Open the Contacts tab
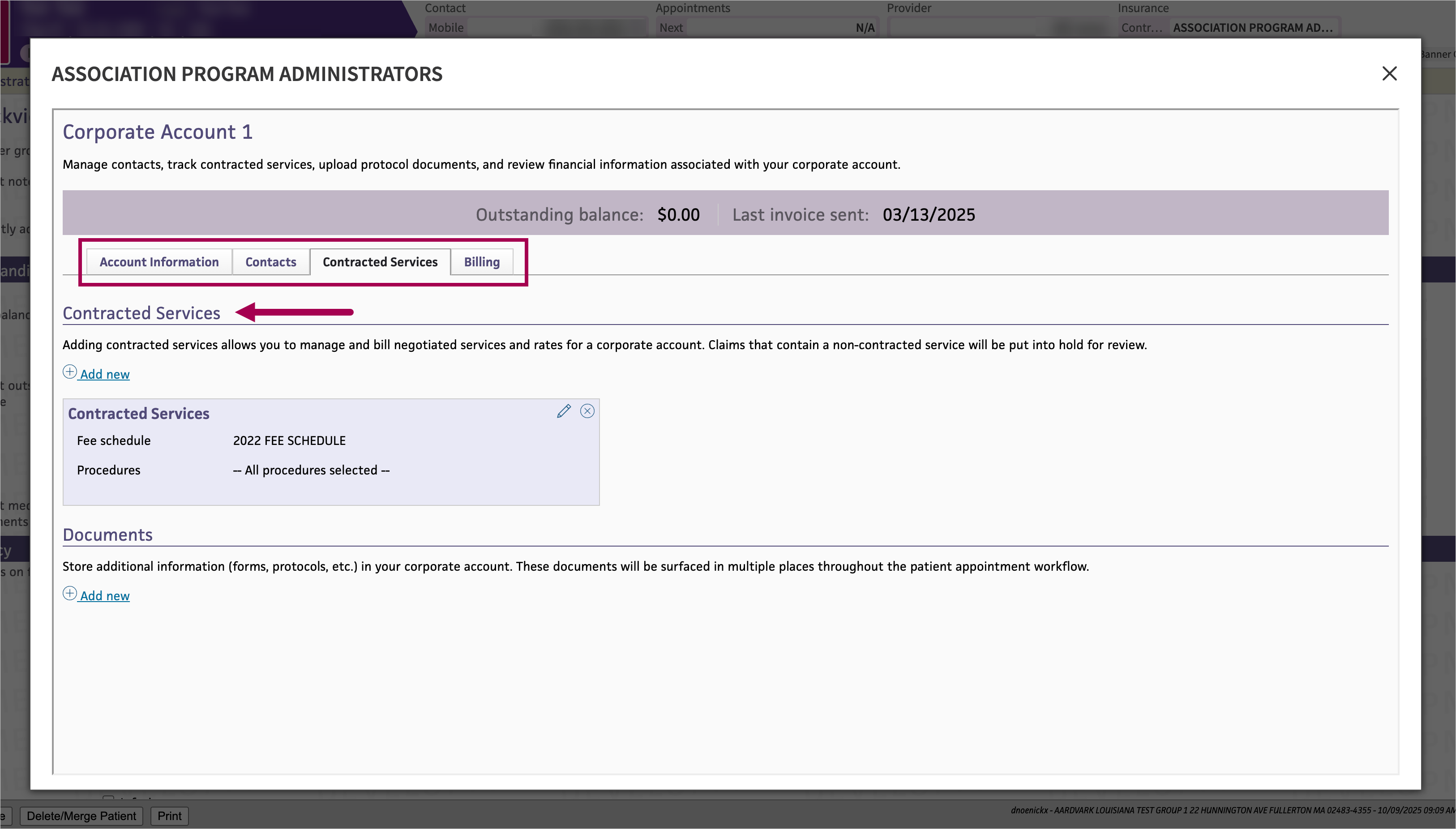Image resolution: width=1456 pixels, height=829 pixels. click(270, 262)
